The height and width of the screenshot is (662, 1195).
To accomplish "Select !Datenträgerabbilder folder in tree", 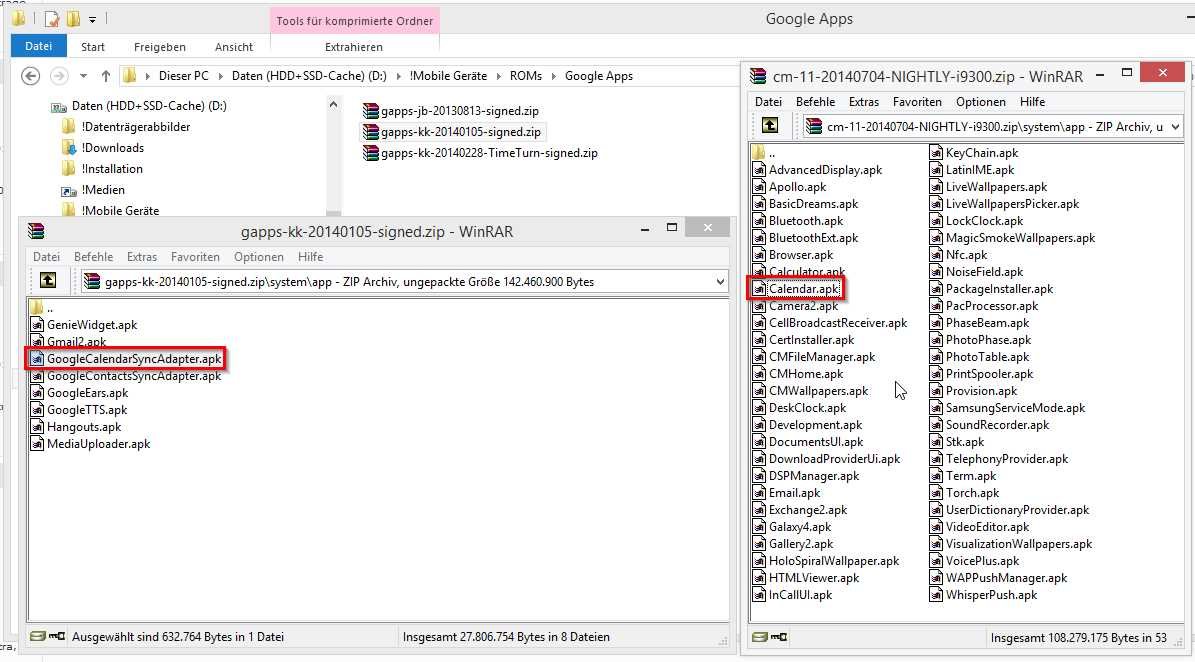I will click(x=127, y=126).
